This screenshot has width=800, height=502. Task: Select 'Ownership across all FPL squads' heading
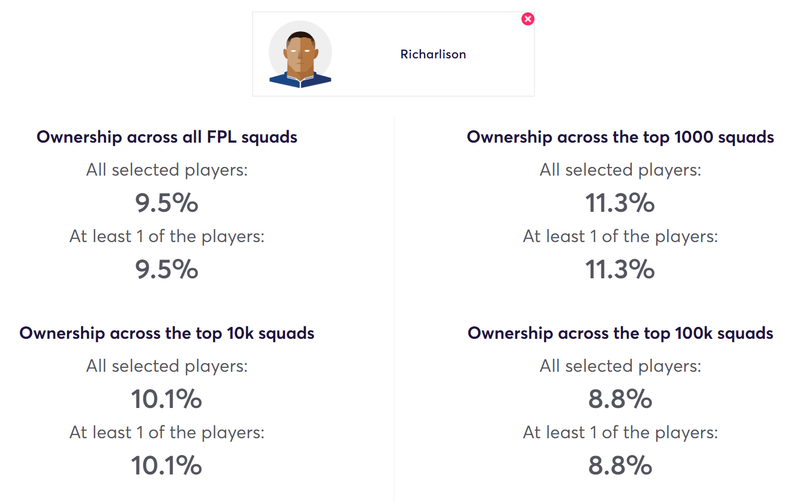[167, 137]
